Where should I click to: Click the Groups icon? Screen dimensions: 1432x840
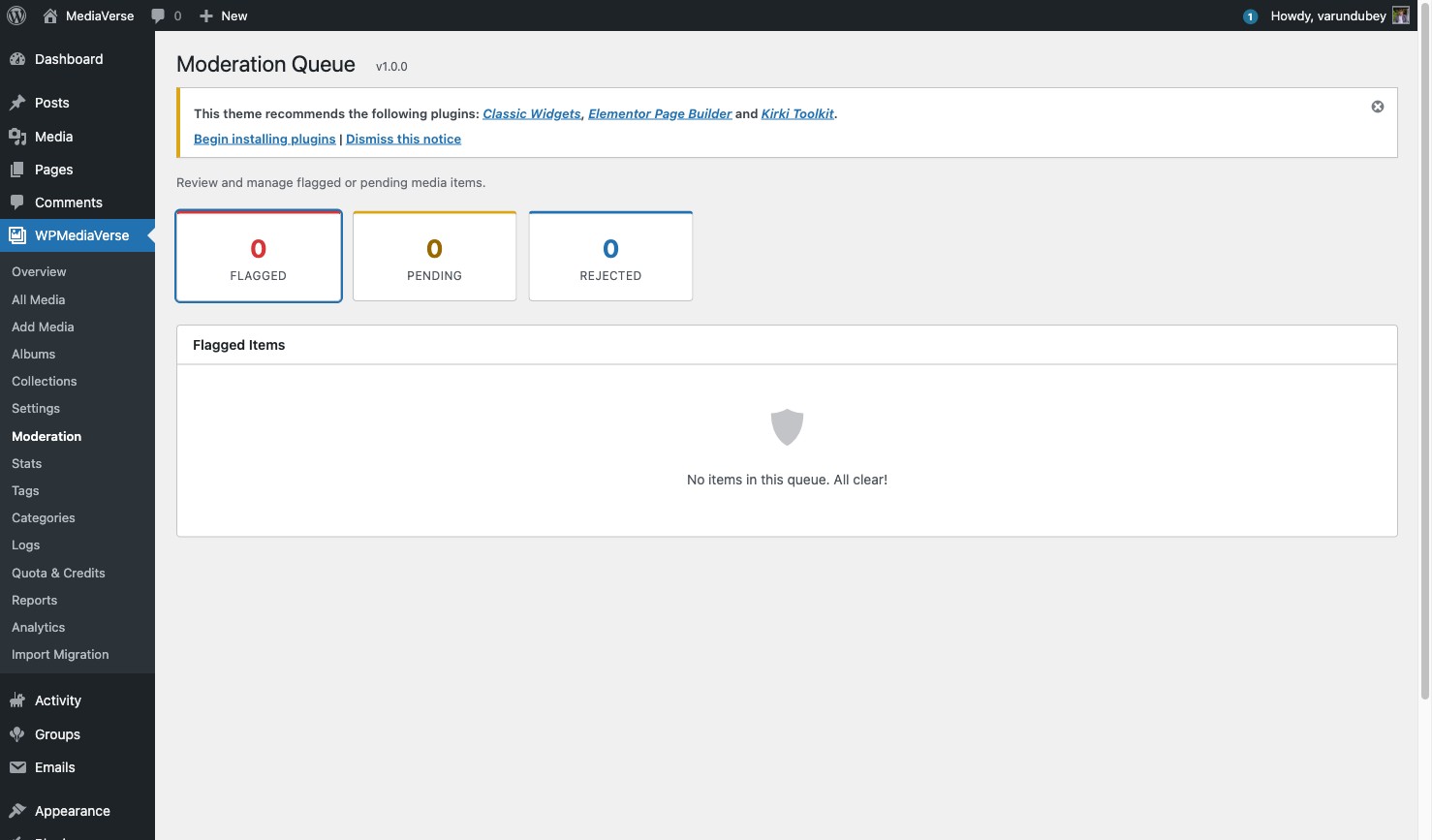[18, 733]
